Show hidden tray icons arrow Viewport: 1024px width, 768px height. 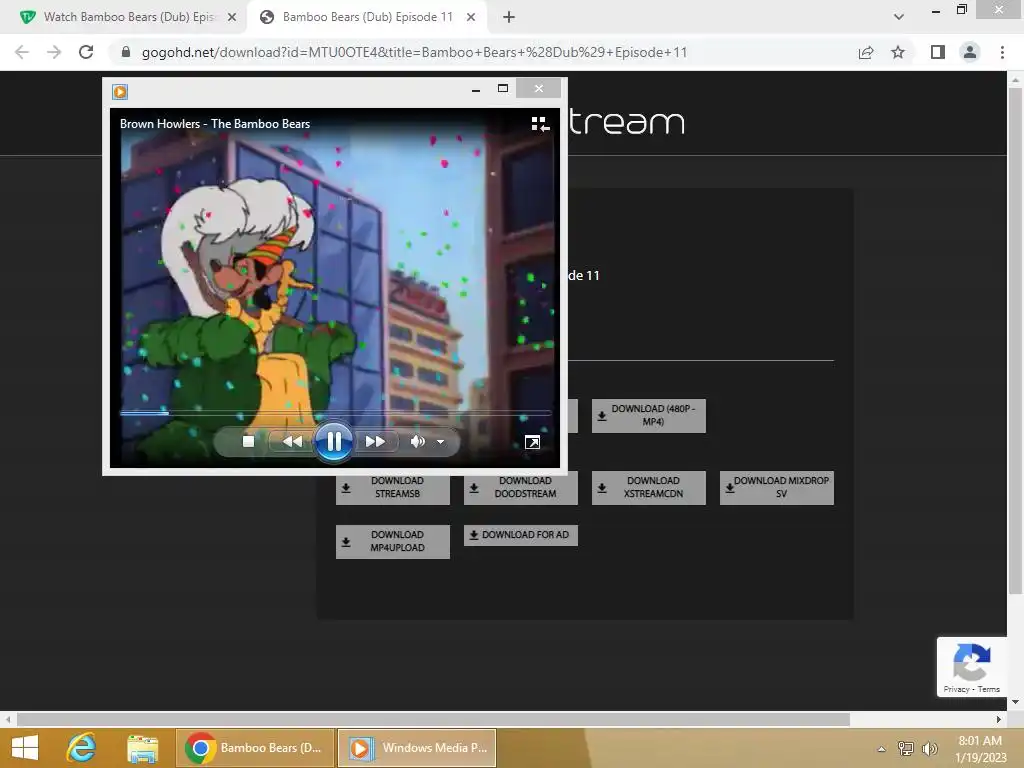pos(881,749)
